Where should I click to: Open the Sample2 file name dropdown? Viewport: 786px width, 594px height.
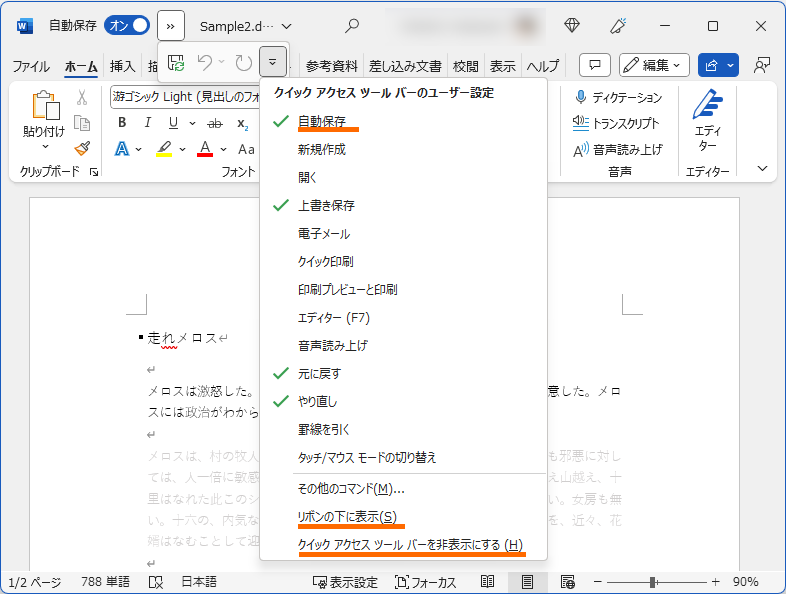287,26
